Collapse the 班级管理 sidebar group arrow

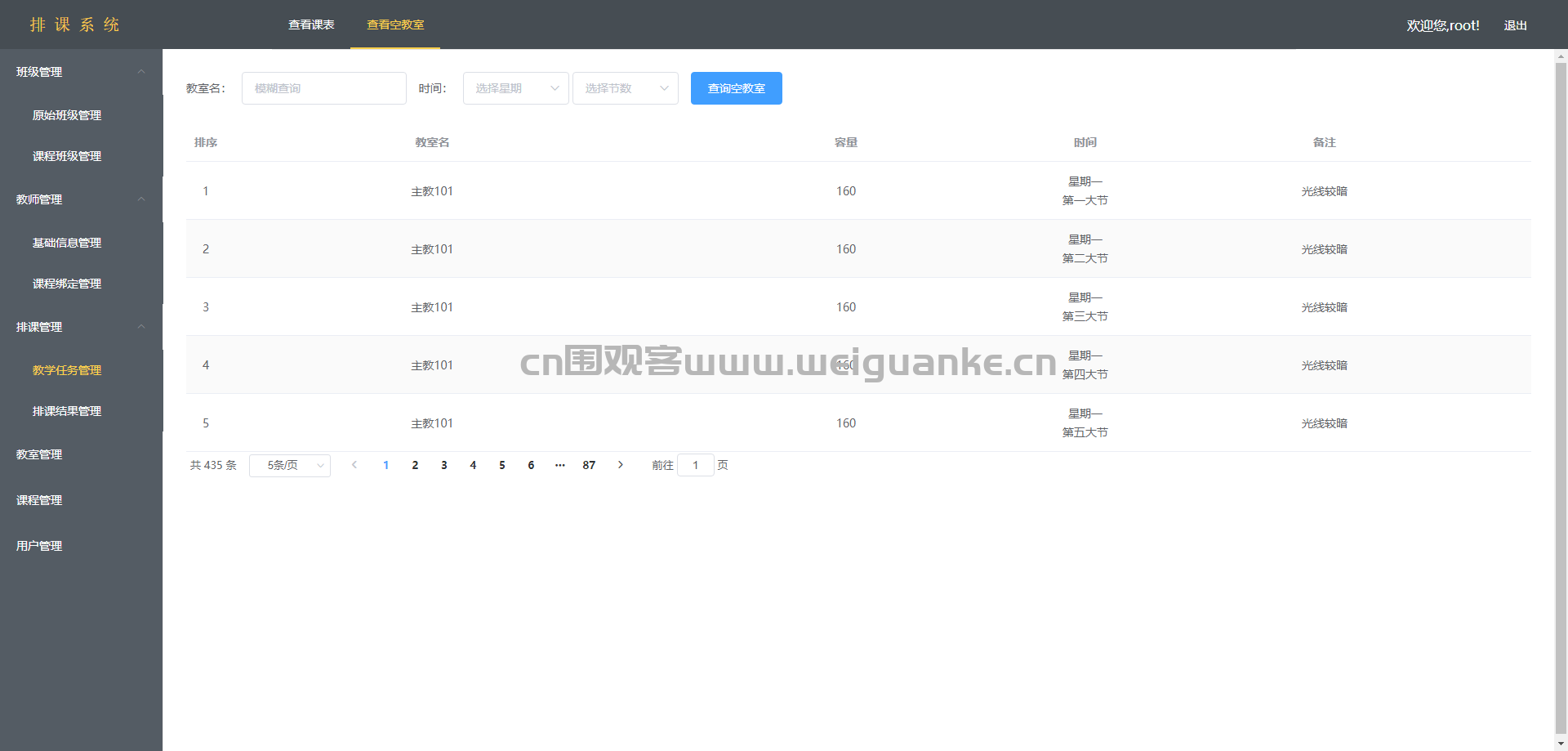click(141, 72)
